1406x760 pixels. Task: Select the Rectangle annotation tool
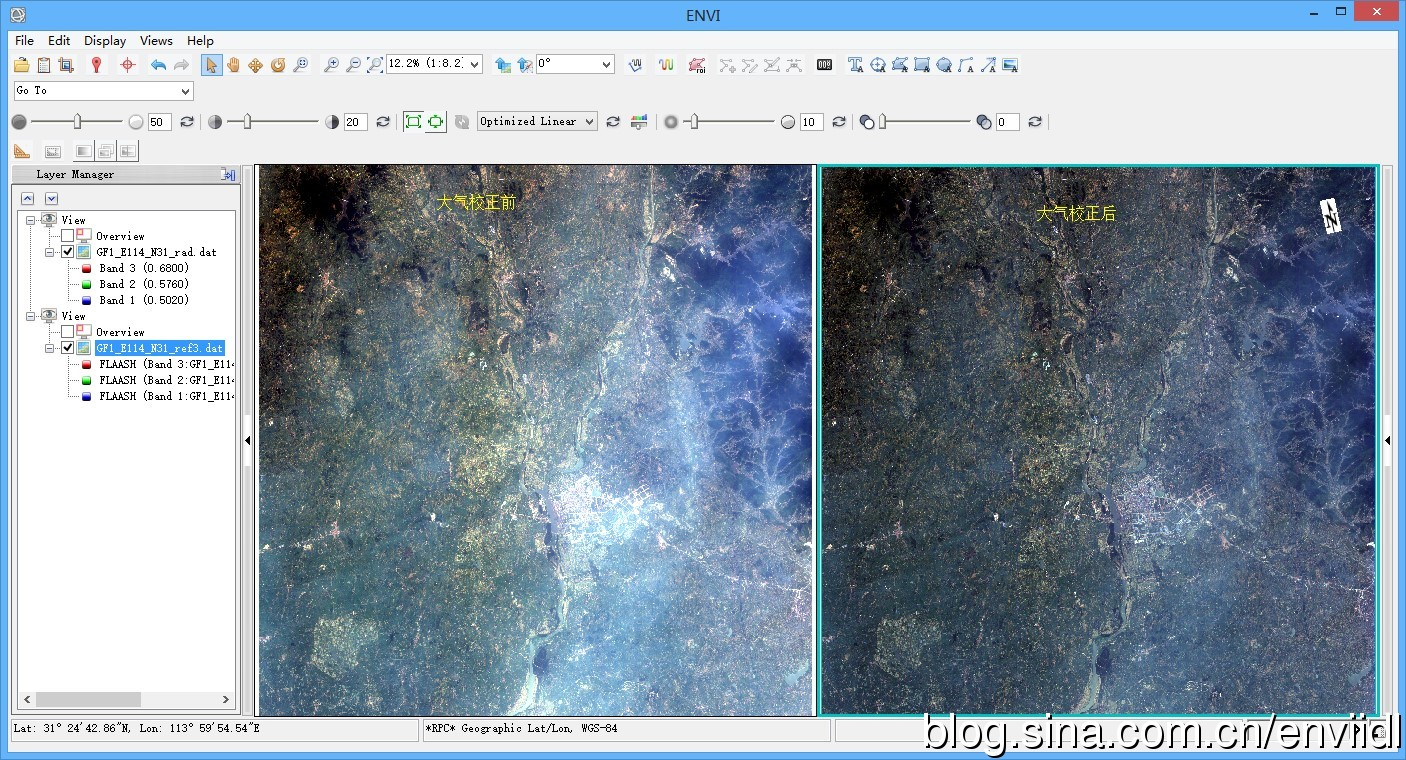(922, 65)
